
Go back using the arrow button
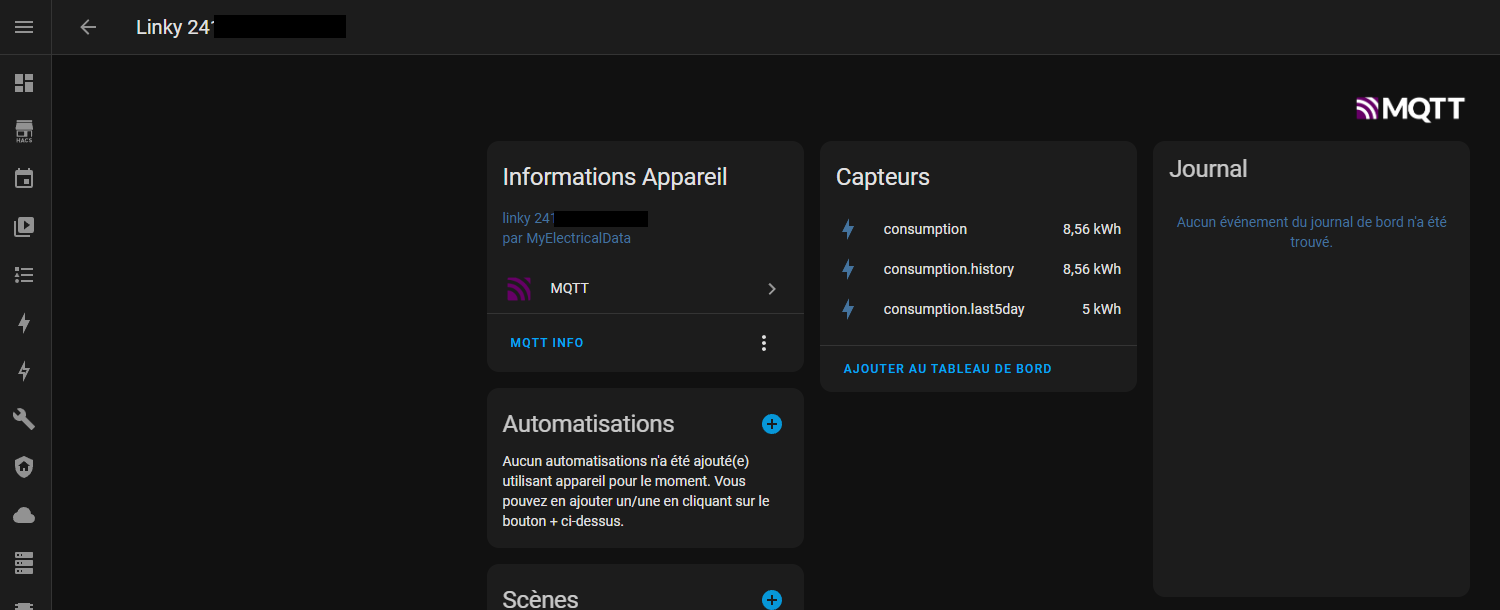[x=88, y=27]
